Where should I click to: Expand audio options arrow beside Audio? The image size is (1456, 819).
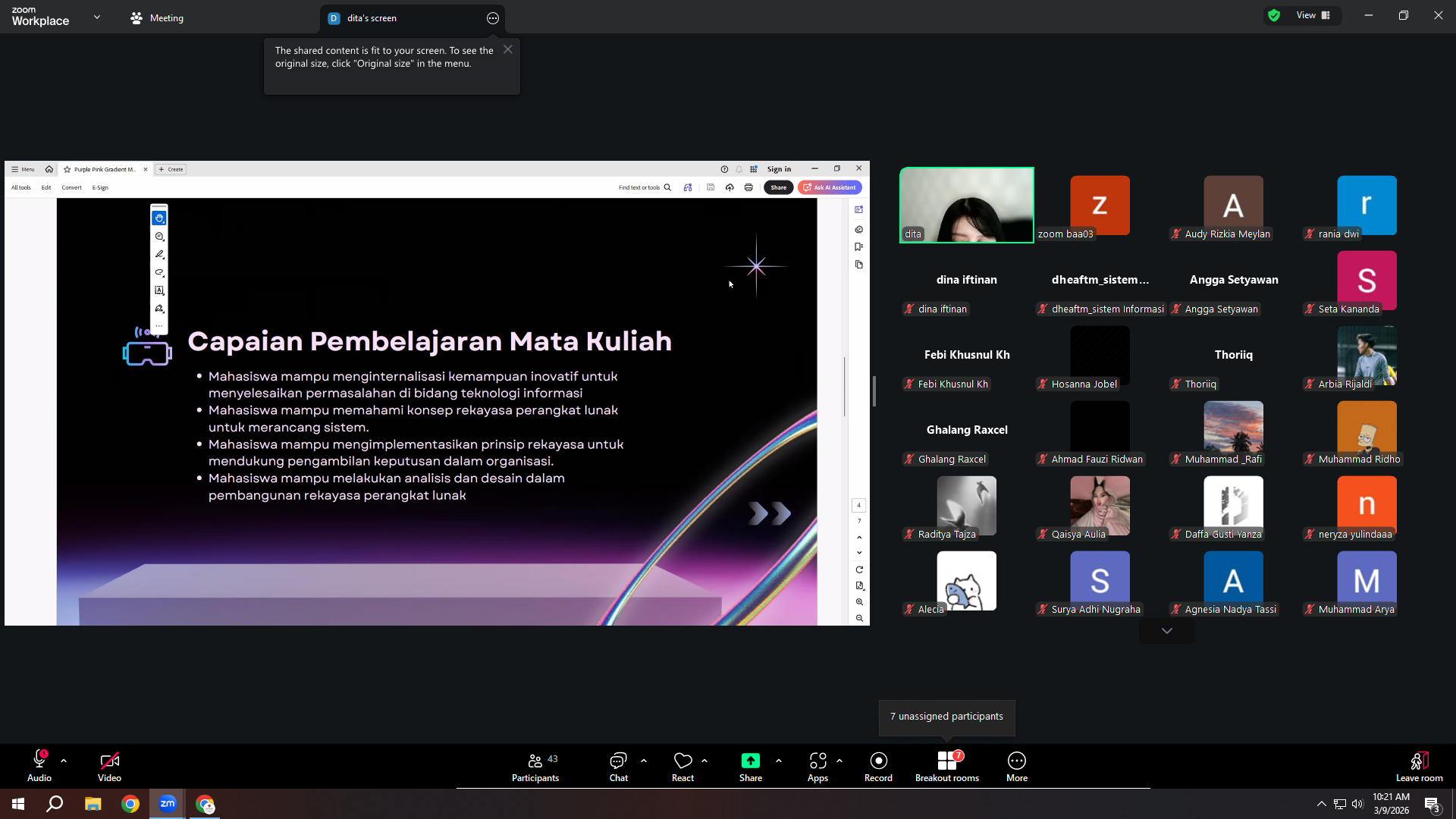(64, 760)
